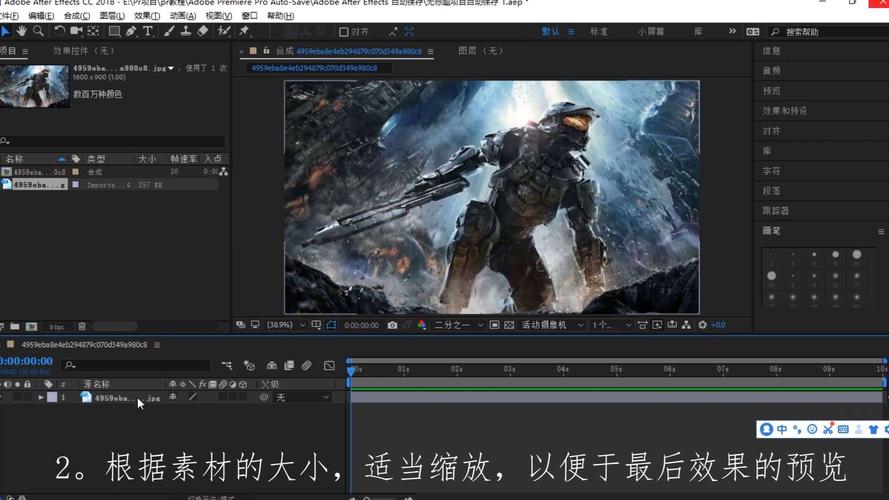
Task: Select the Pan Behind anchor point tool
Action: 93,31
